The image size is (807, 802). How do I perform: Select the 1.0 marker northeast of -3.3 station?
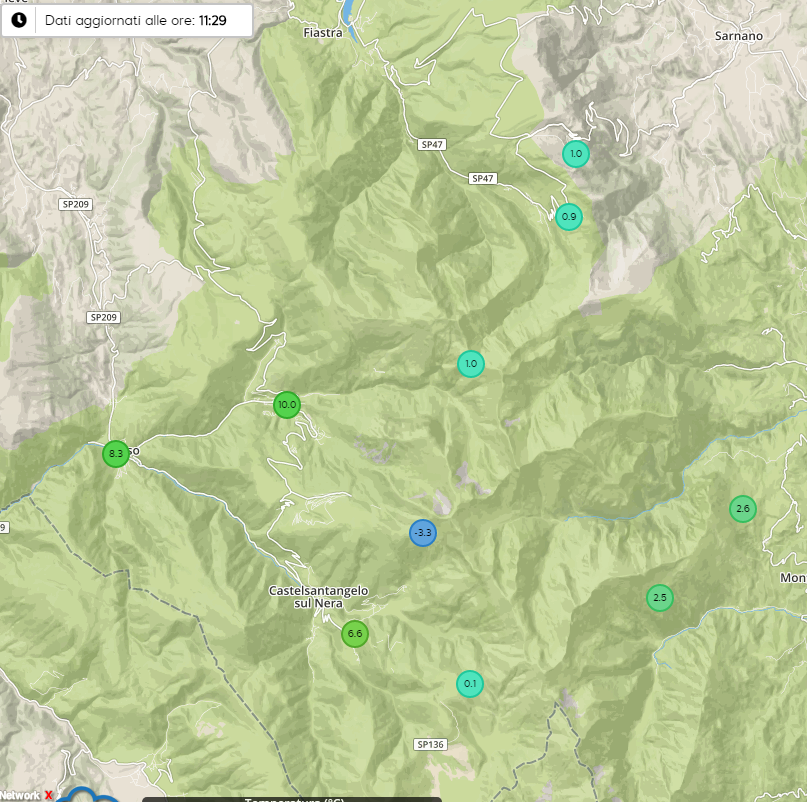(x=471, y=364)
